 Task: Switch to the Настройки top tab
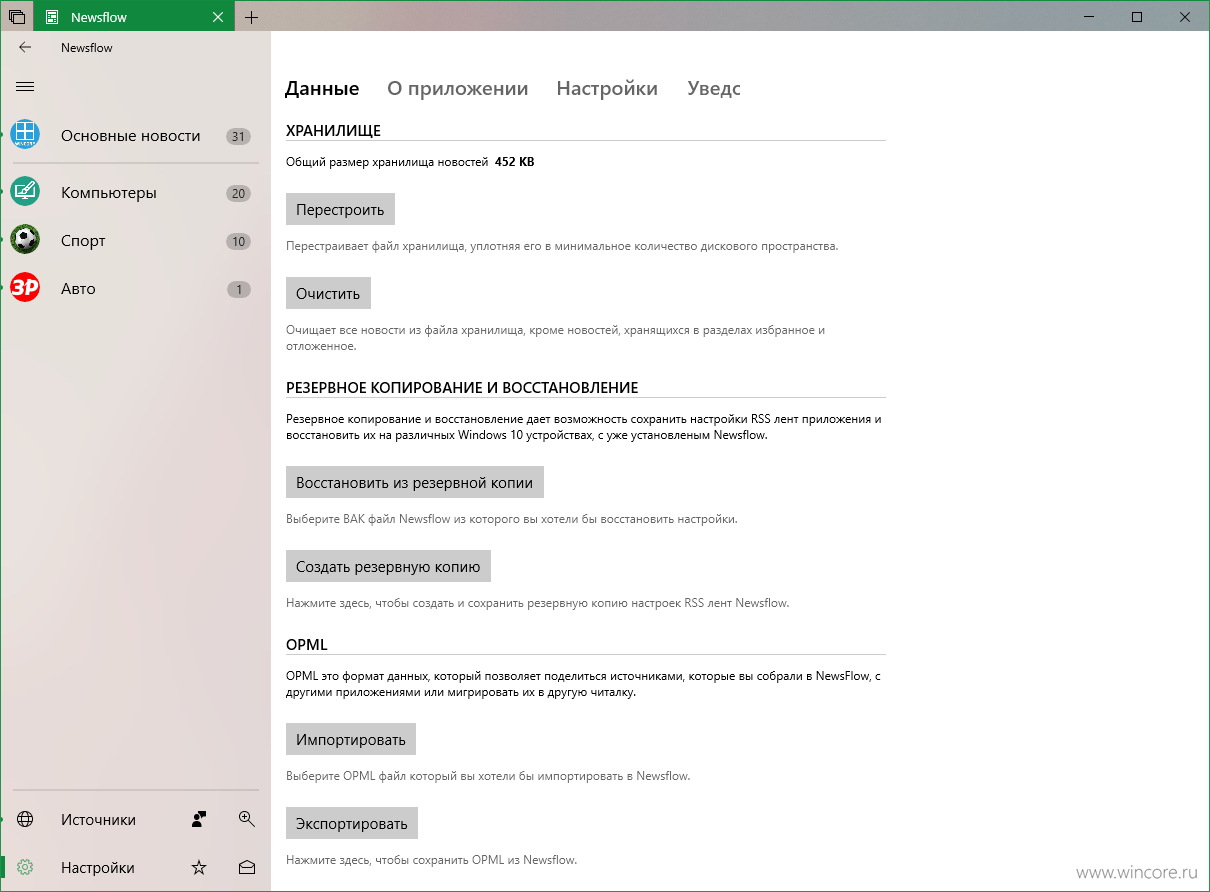pyautogui.click(x=607, y=88)
